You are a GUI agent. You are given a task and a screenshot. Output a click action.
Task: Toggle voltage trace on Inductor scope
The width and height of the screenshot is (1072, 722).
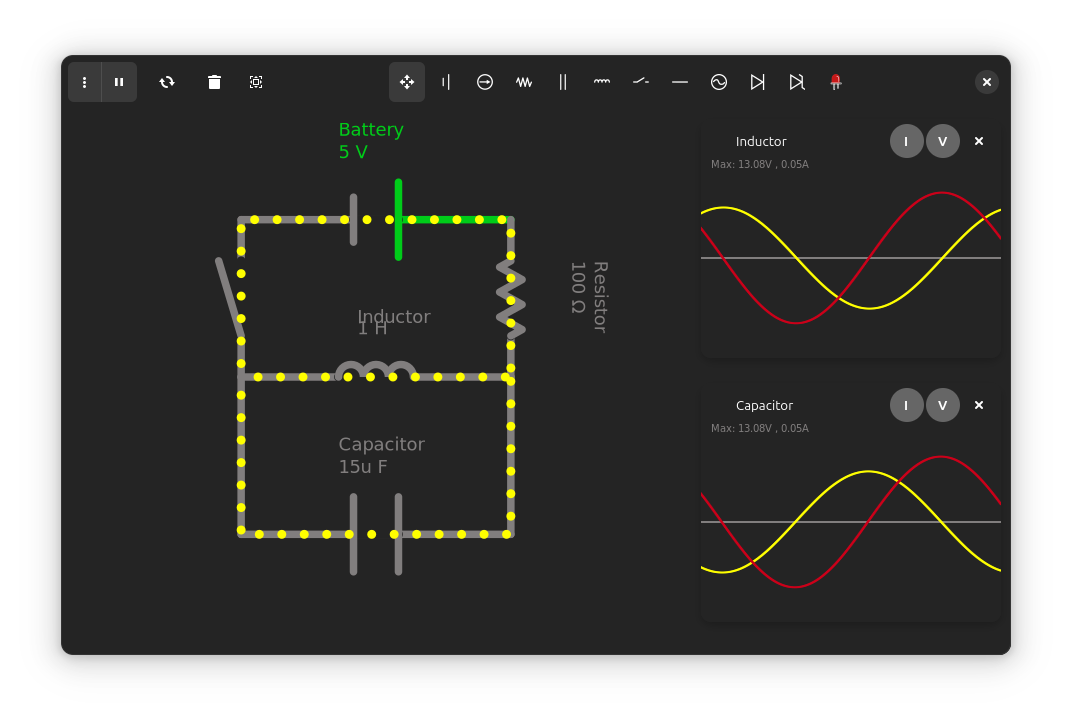coord(943,142)
